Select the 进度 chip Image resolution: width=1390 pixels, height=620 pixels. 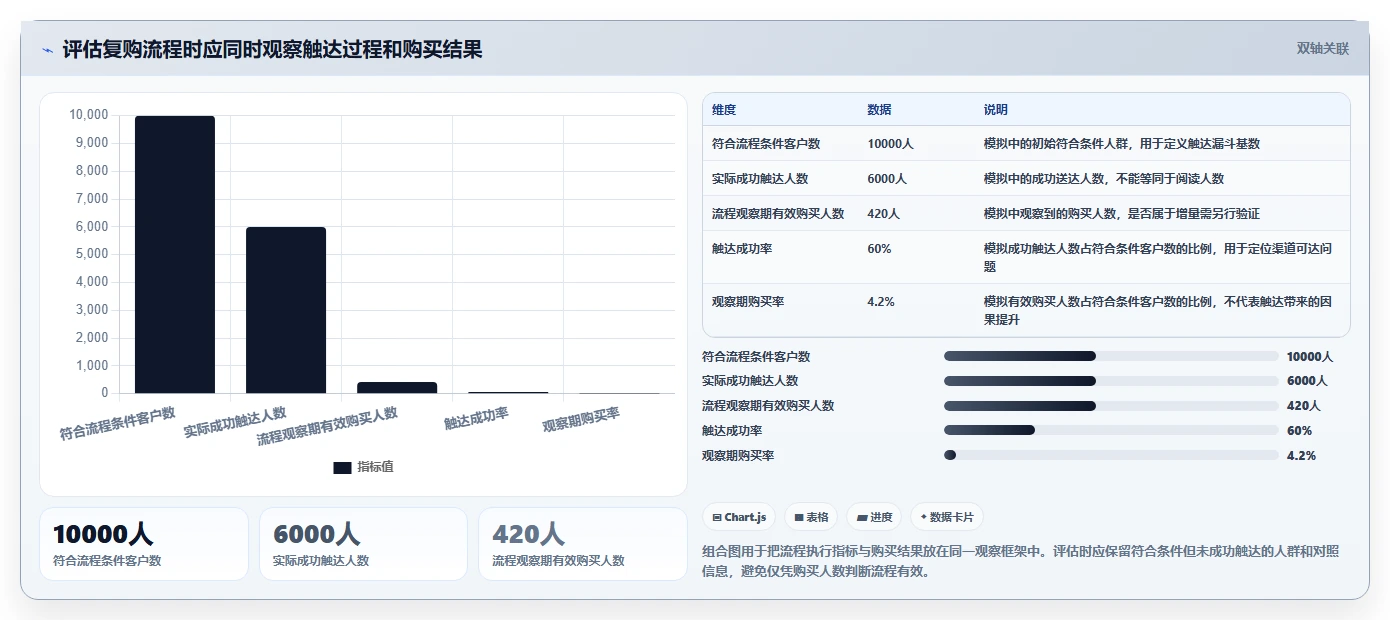874,517
